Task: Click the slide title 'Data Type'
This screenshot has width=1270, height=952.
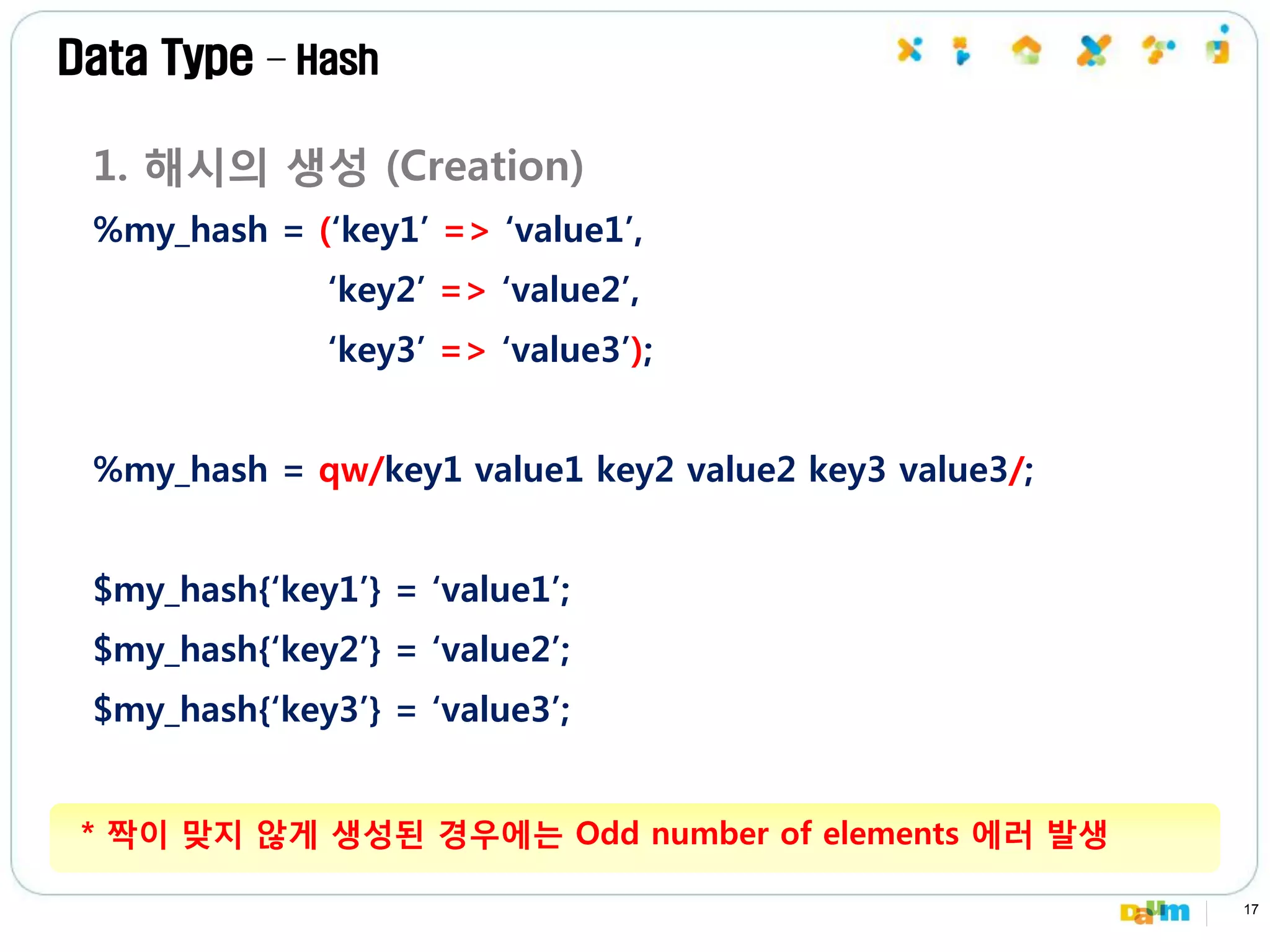Action: coord(155,58)
